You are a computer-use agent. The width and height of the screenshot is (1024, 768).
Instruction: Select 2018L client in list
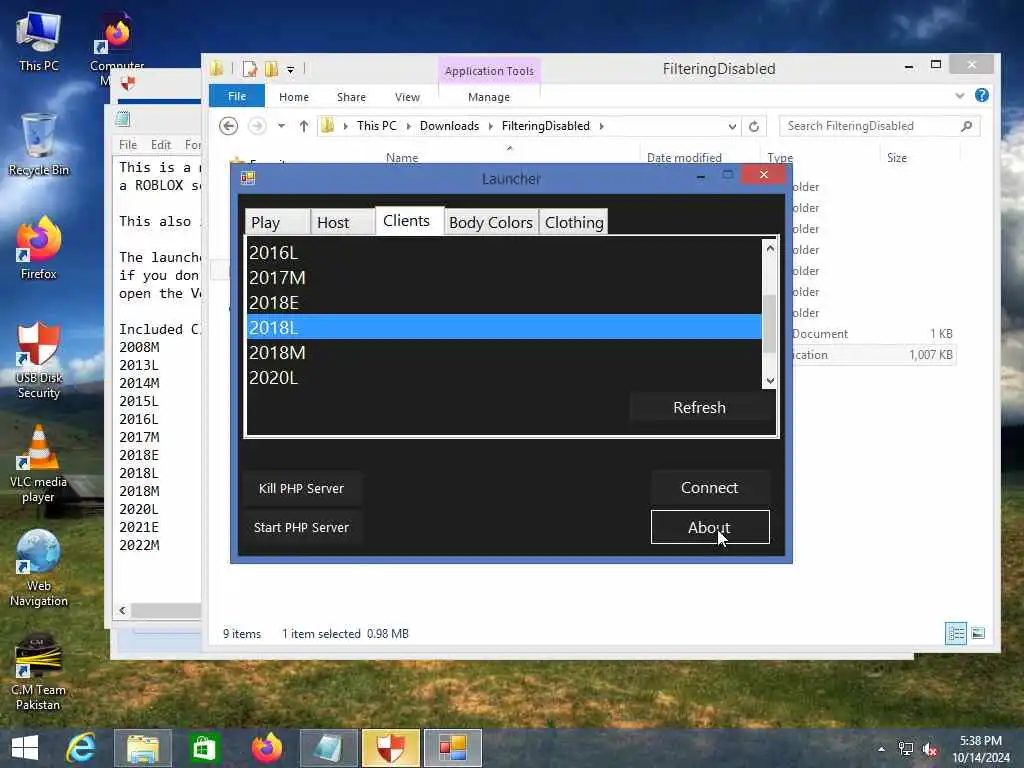tap(504, 327)
